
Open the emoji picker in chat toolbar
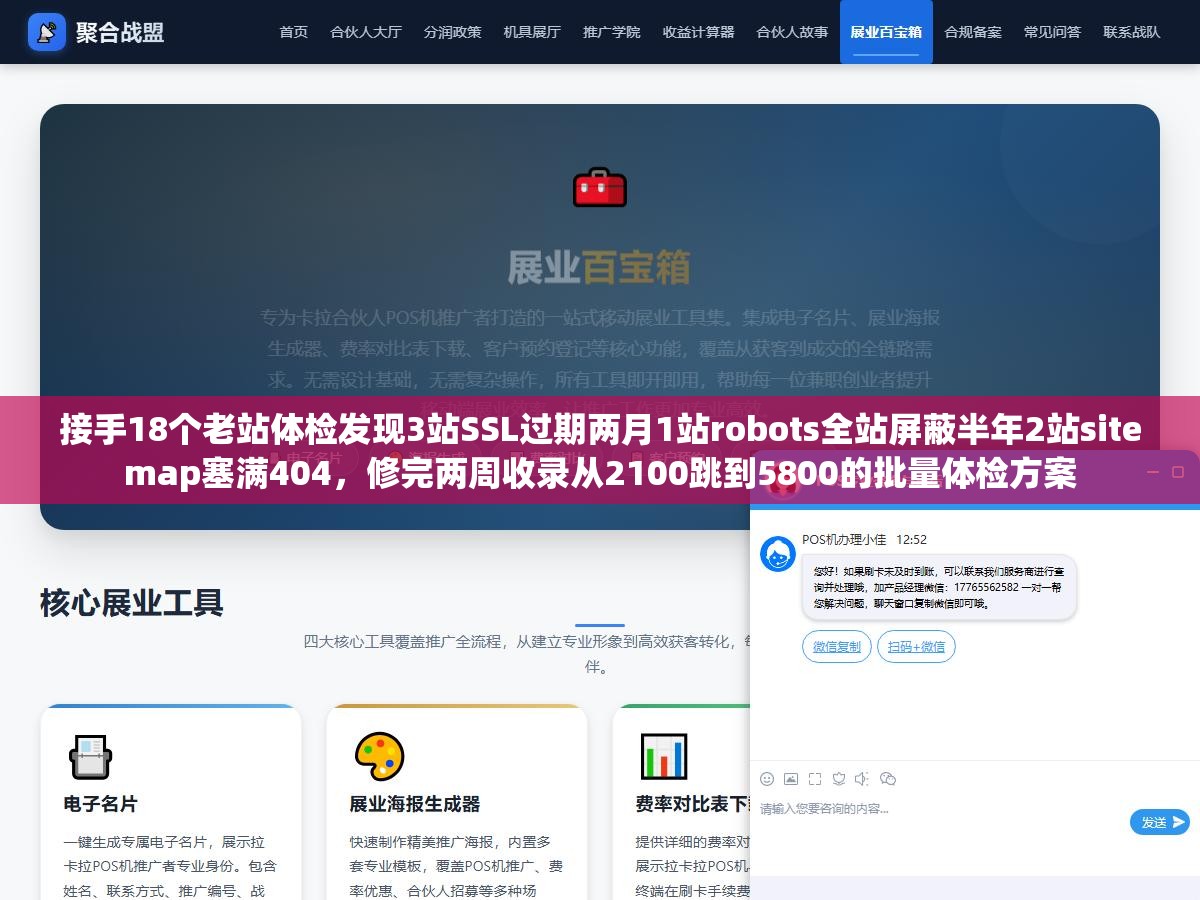pos(767,779)
